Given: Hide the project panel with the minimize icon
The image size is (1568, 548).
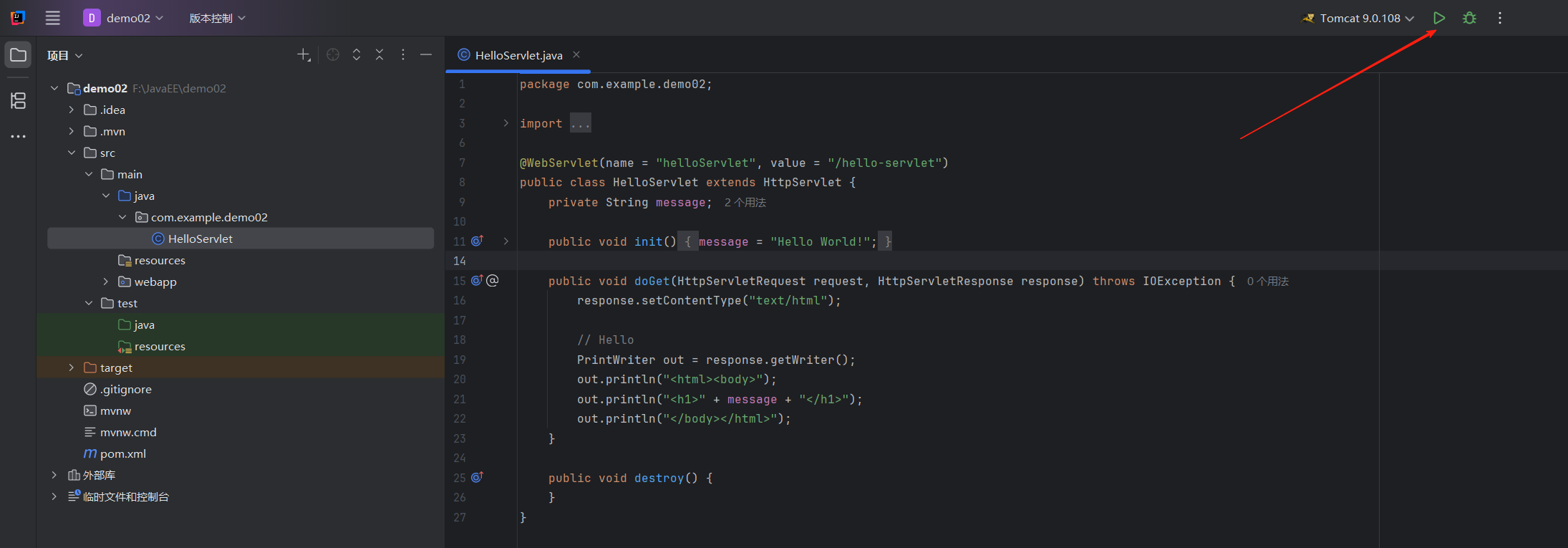Looking at the screenshot, I should pyautogui.click(x=426, y=55).
